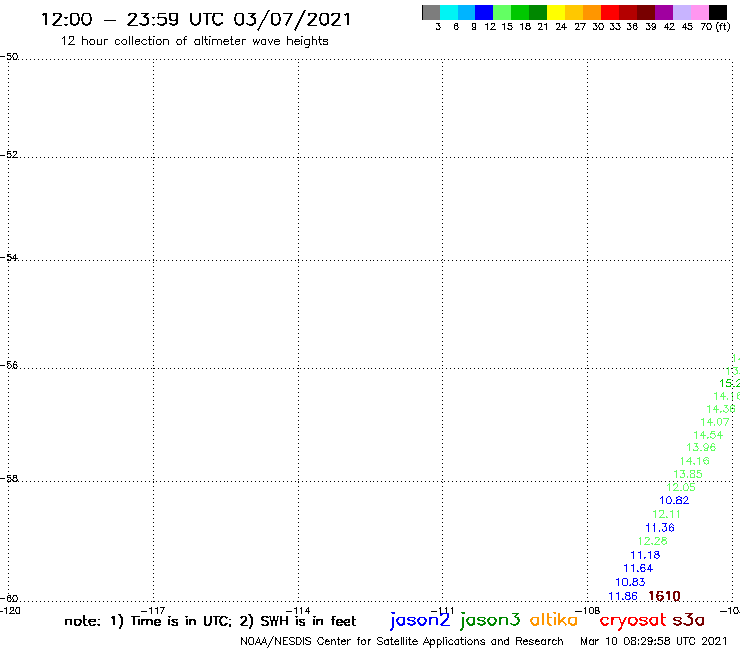740x650 pixels.
Task: Click the black swatch ending the color scale
Action: 718,12
